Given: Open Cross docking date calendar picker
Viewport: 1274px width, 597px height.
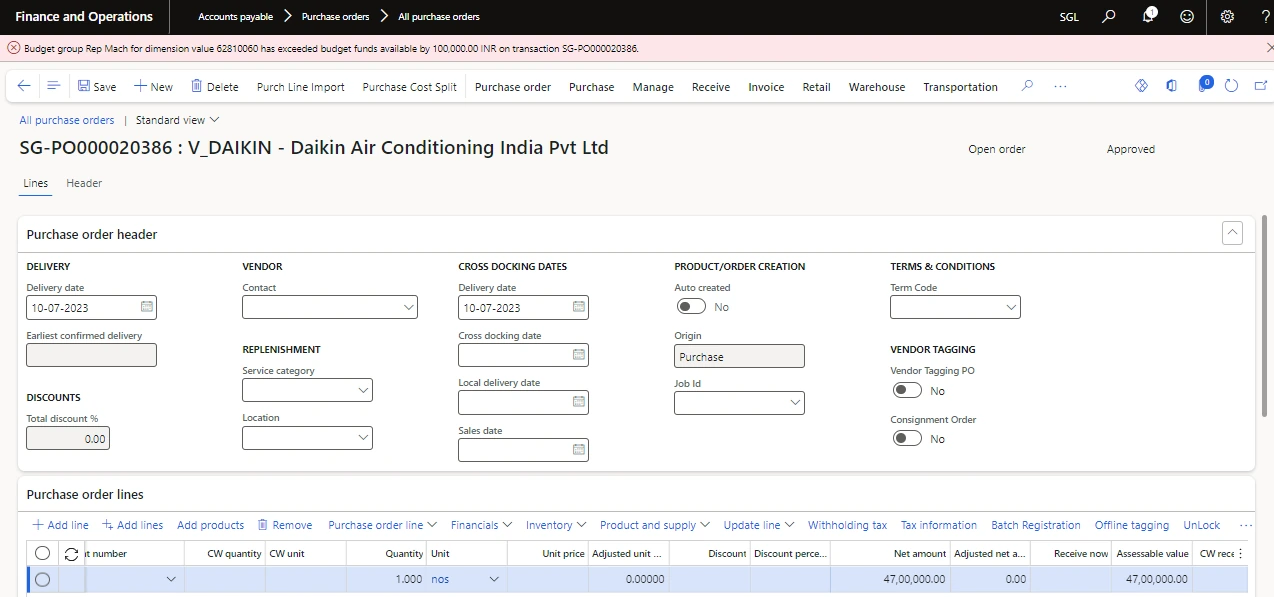Looking at the screenshot, I should click(x=578, y=355).
